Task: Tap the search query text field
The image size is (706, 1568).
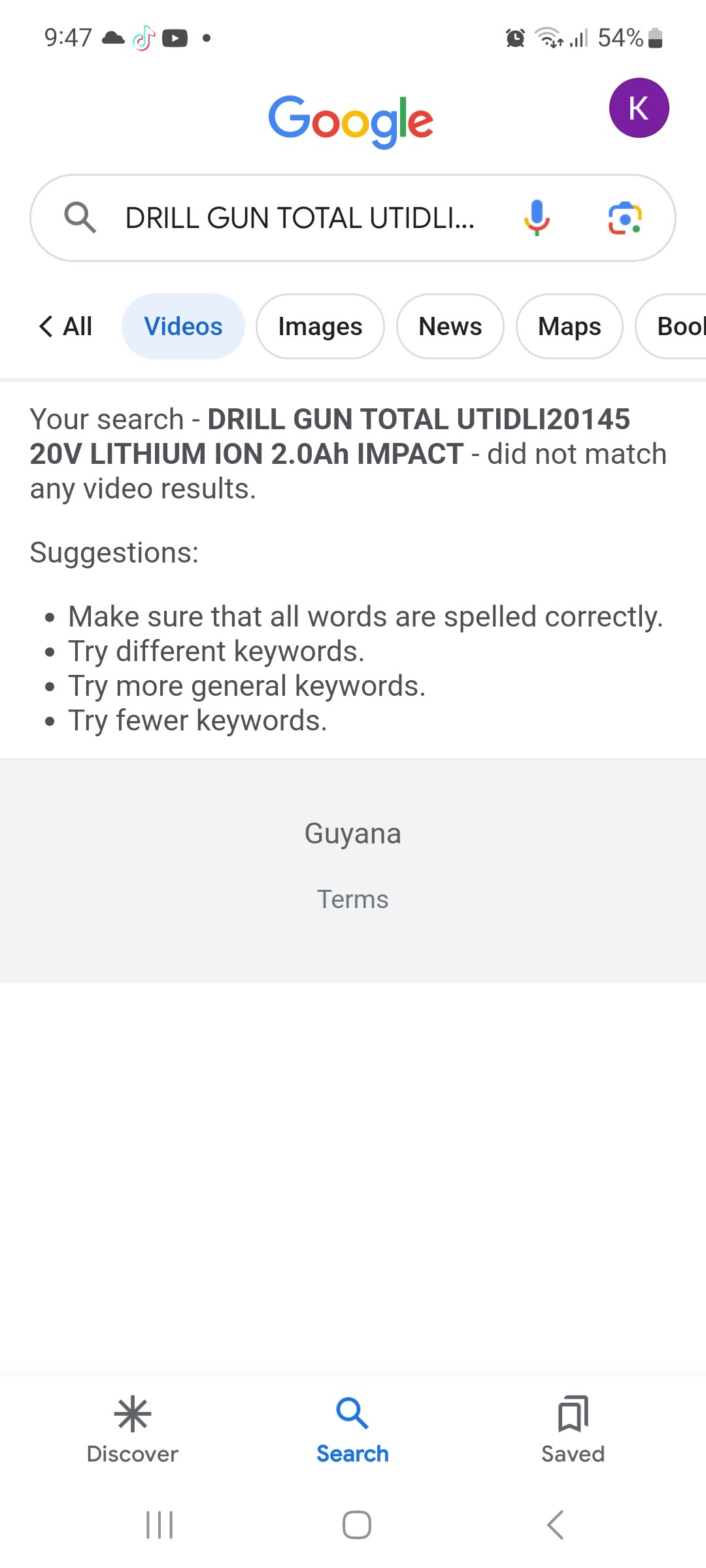Action: (x=301, y=218)
